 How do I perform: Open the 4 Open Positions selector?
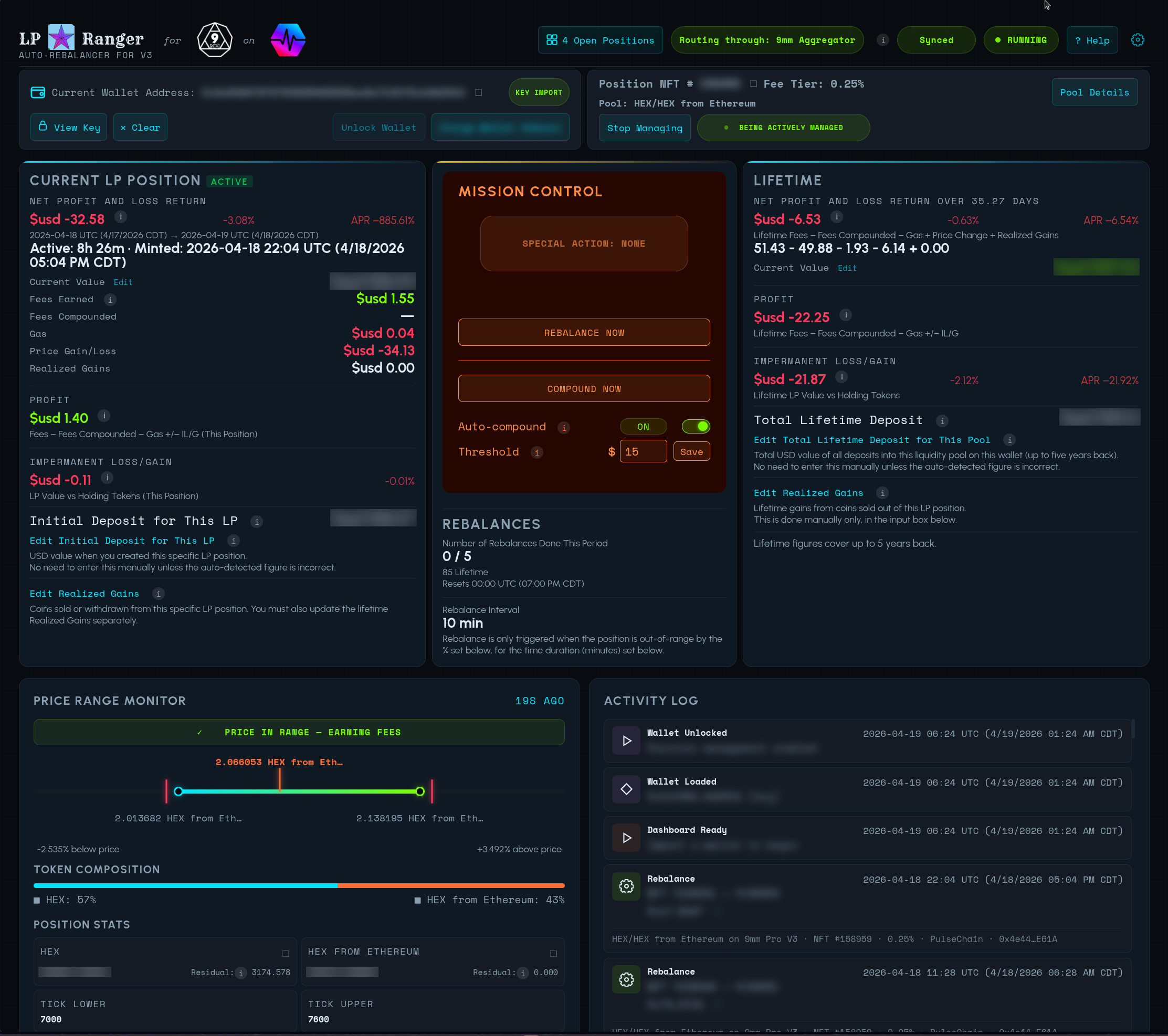click(x=600, y=40)
